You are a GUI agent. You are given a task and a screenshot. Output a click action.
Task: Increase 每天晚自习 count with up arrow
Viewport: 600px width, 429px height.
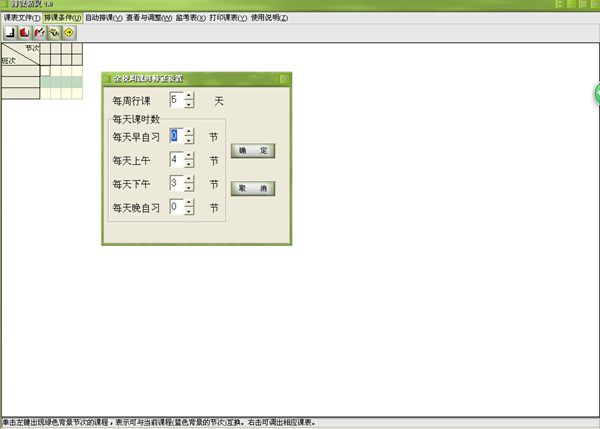(x=189, y=203)
